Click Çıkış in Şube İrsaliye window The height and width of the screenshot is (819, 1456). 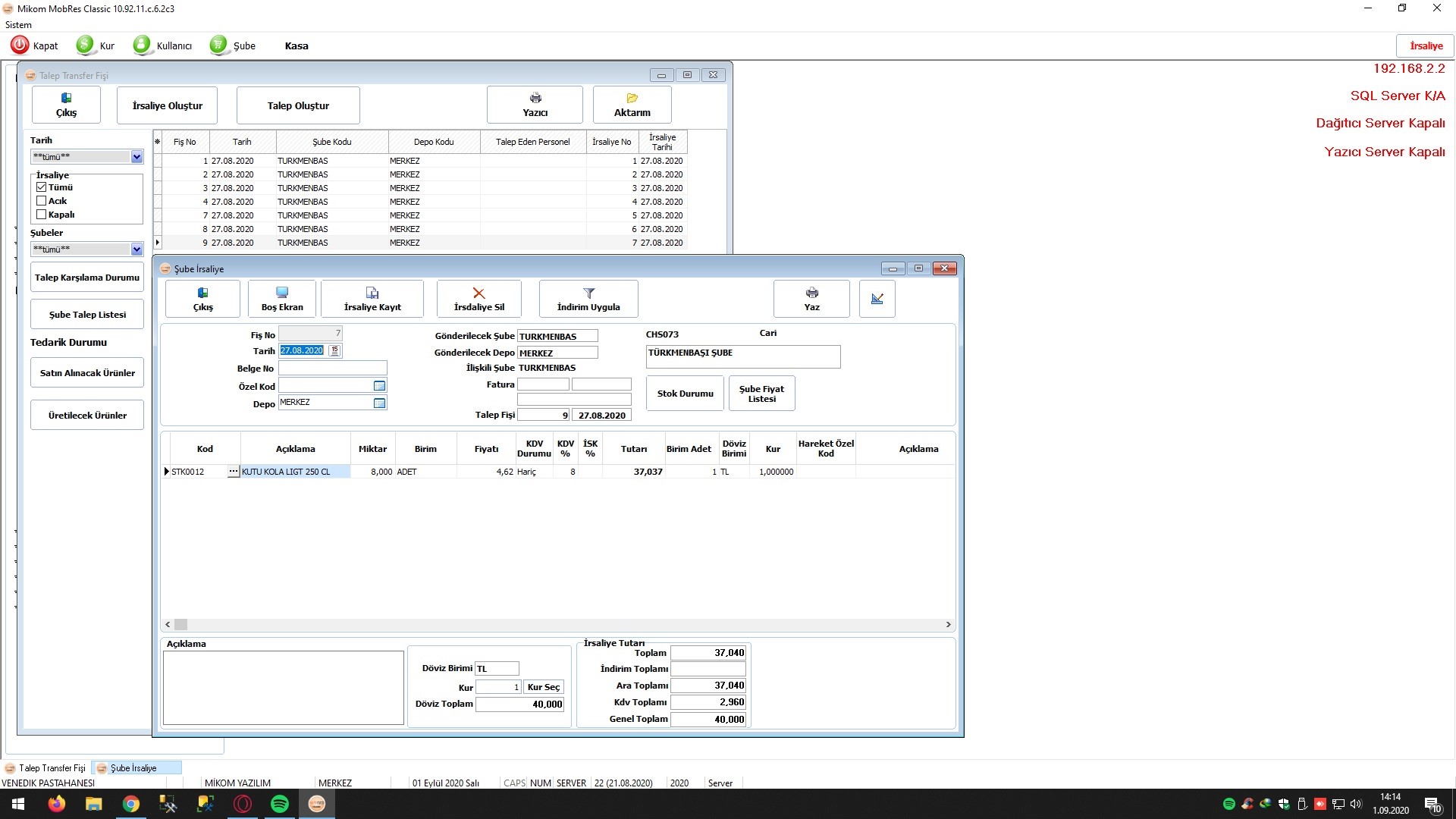click(202, 299)
